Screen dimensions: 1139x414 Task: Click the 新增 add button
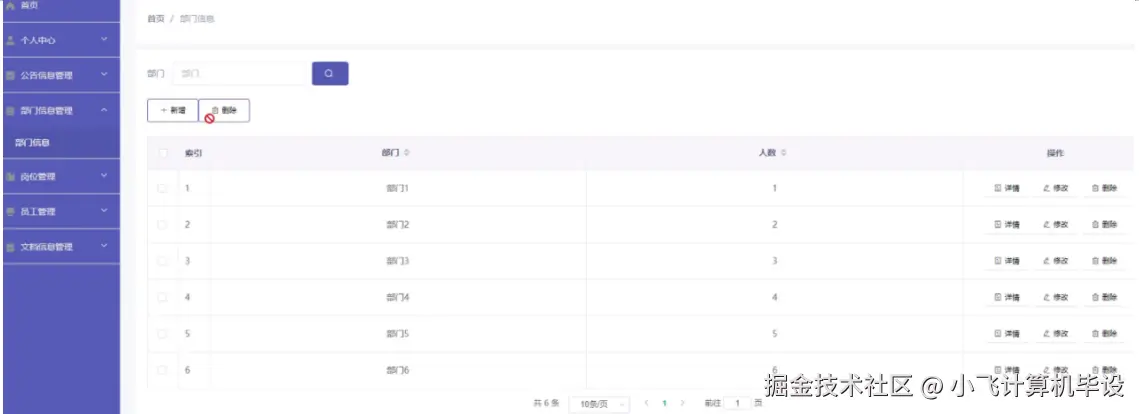[173, 110]
